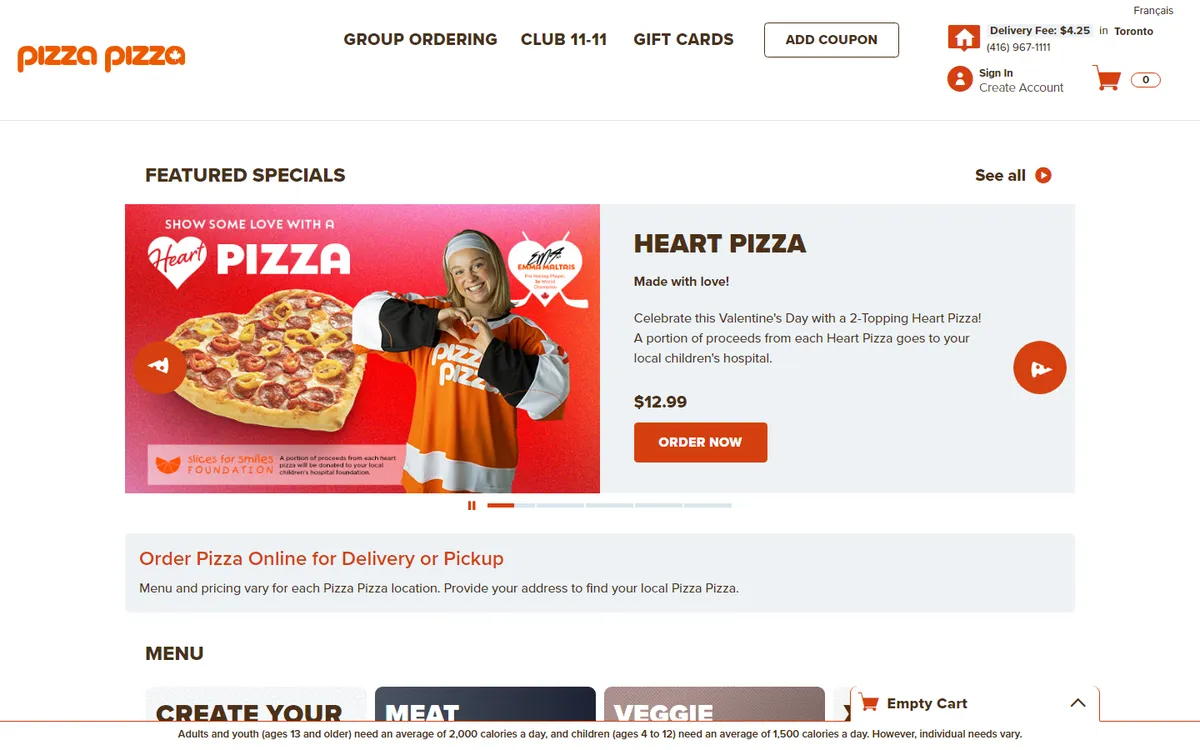Click the Add Coupon button
The width and height of the screenshot is (1200, 750).
pos(832,40)
